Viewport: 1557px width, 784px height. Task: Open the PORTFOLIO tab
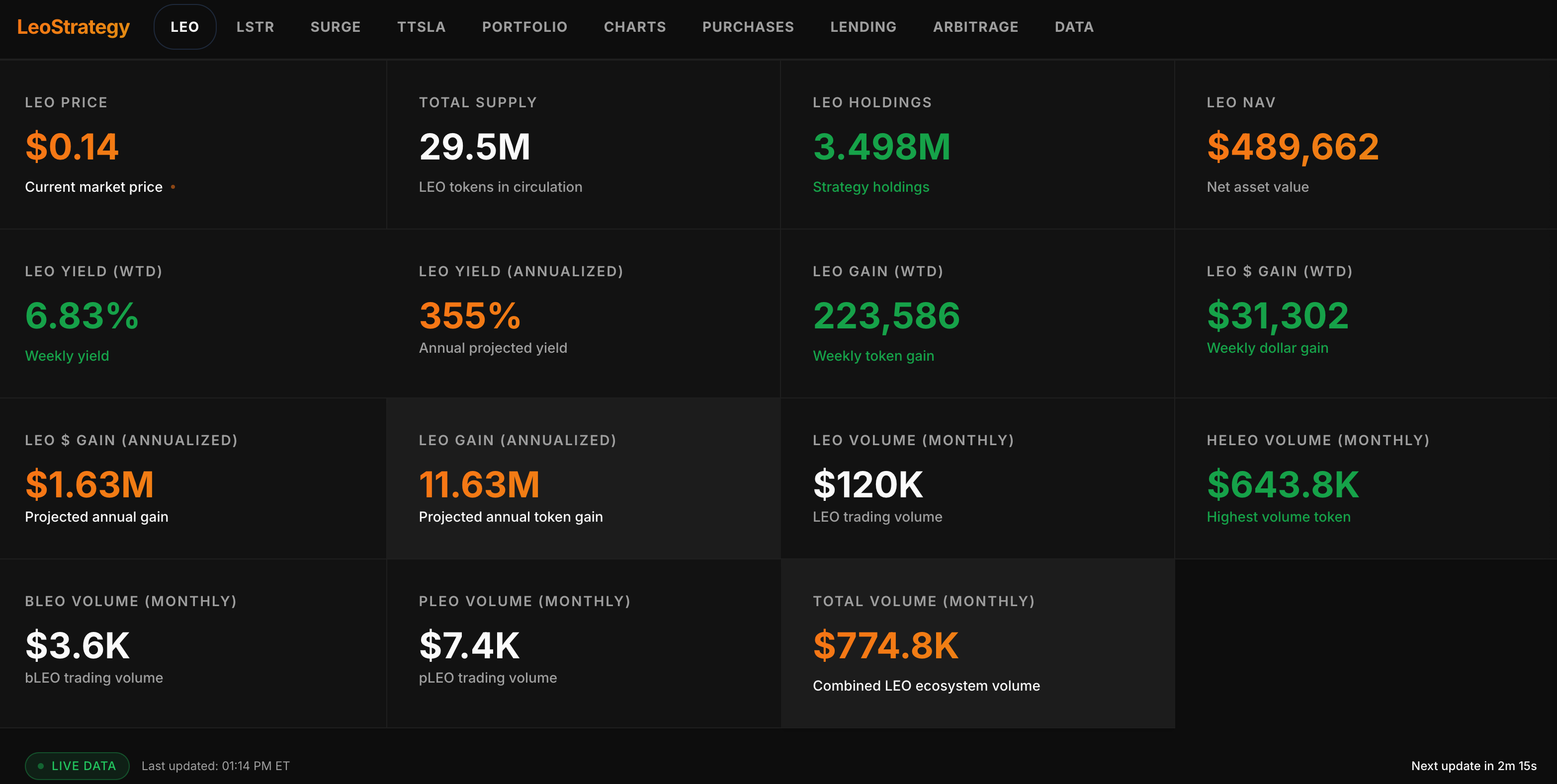tap(524, 26)
